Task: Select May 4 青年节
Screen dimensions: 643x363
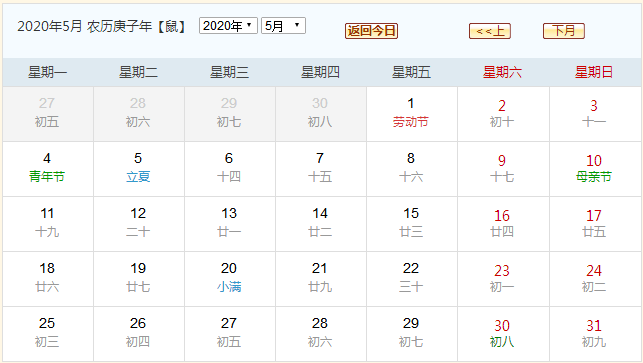Action: point(48,169)
